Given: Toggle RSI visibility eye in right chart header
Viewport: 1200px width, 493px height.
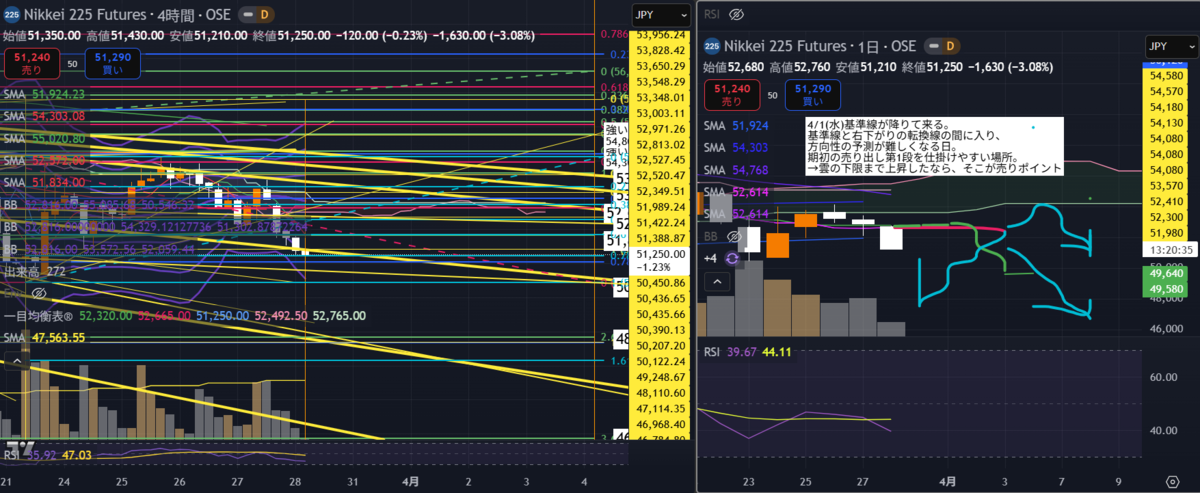Looking at the screenshot, I should pos(738,15).
